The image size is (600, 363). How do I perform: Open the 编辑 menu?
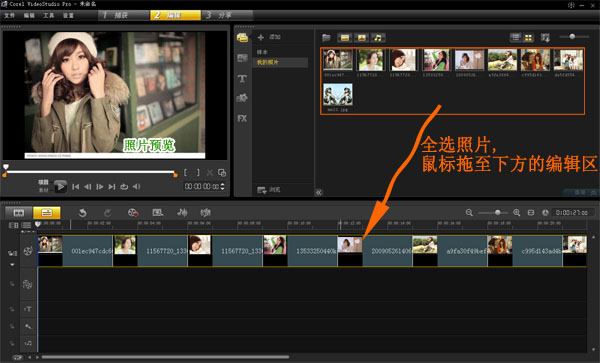(29, 15)
